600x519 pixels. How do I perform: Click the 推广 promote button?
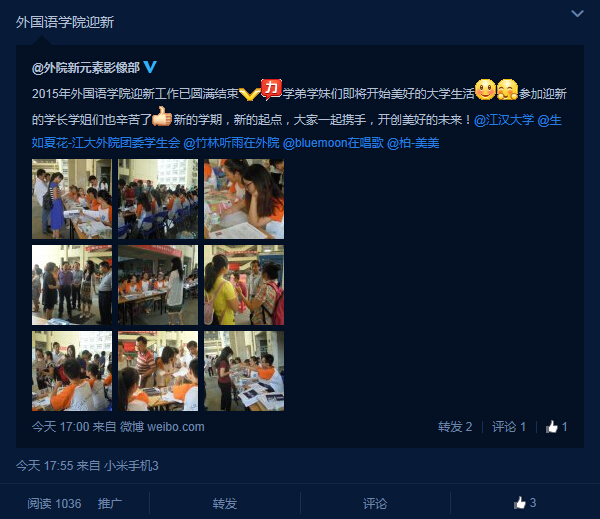click(x=110, y=503)
